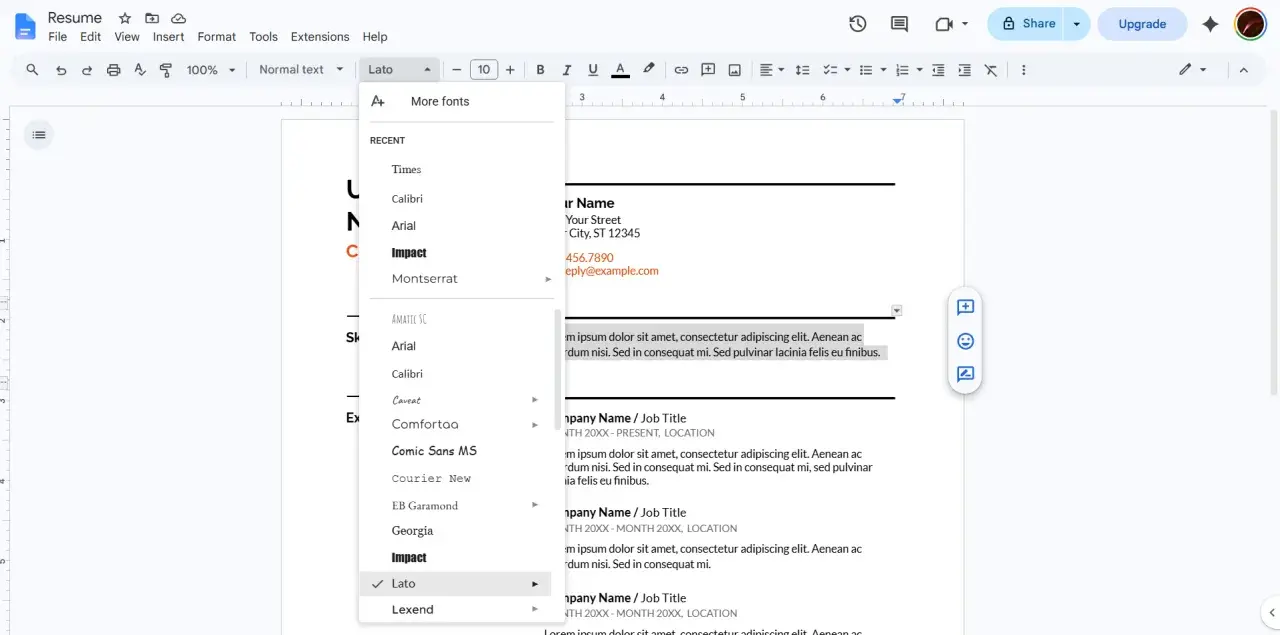The image size is (1280, 635).
Task: Open the Extensions menu
Action: point(320,37)
